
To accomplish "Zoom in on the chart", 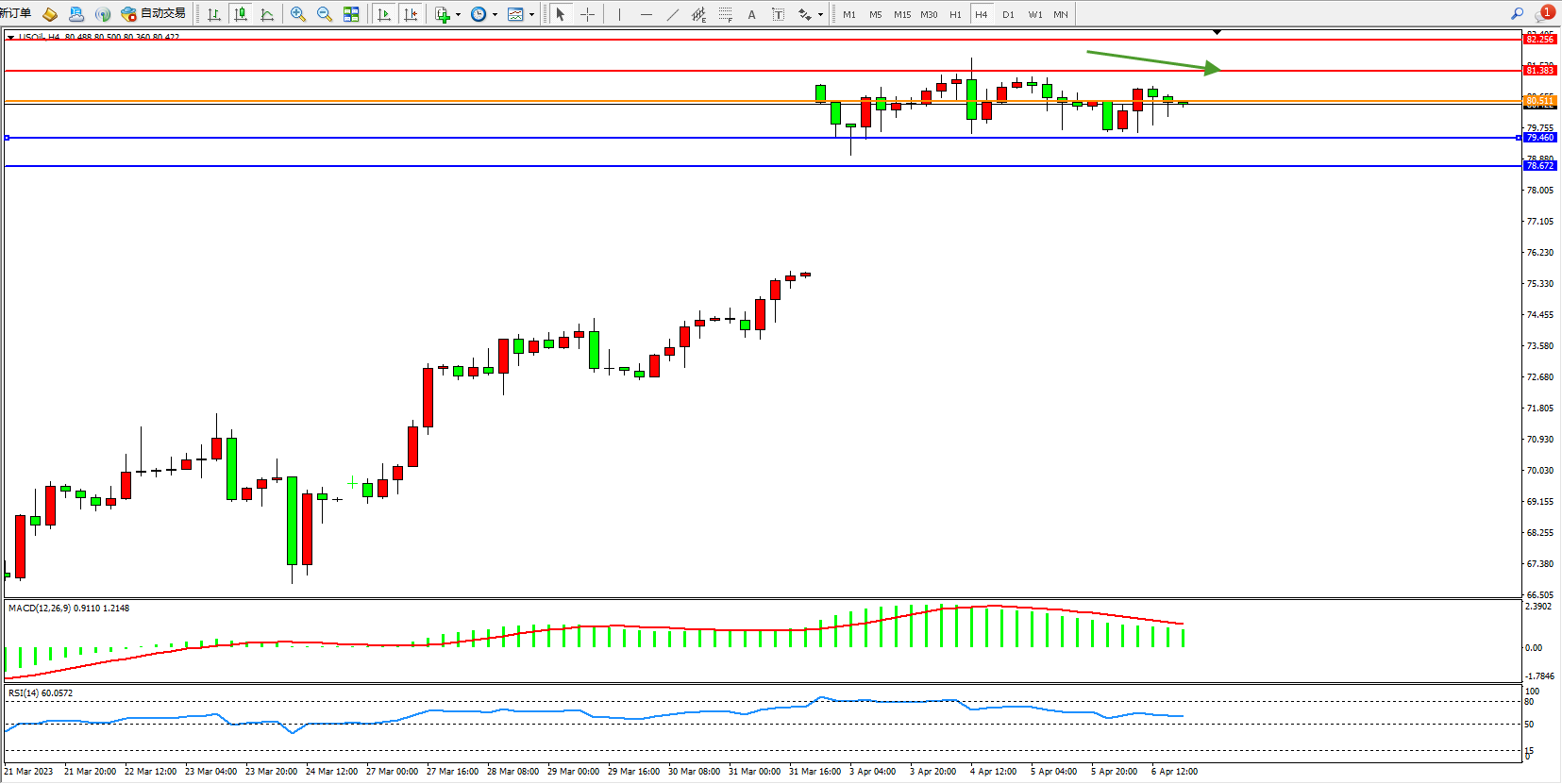I will pyautogui.click(x=298, y=14).
